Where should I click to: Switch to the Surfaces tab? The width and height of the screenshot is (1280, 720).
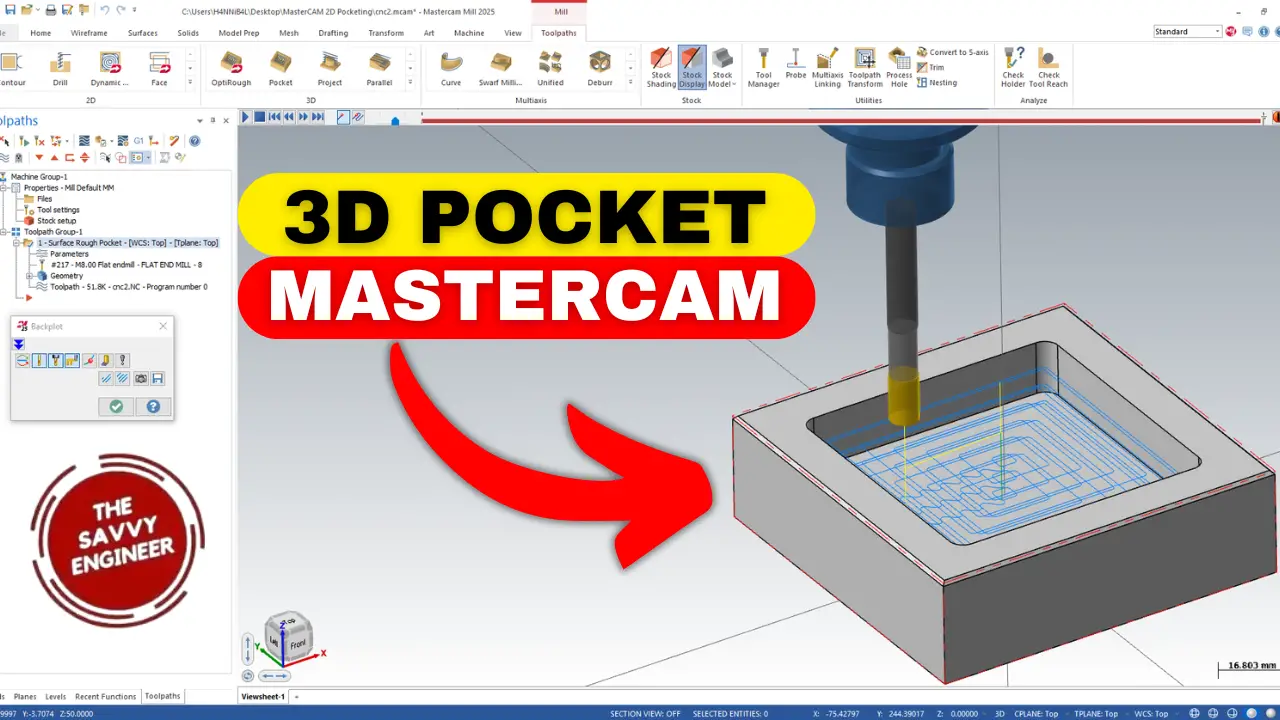coord(142,33)
